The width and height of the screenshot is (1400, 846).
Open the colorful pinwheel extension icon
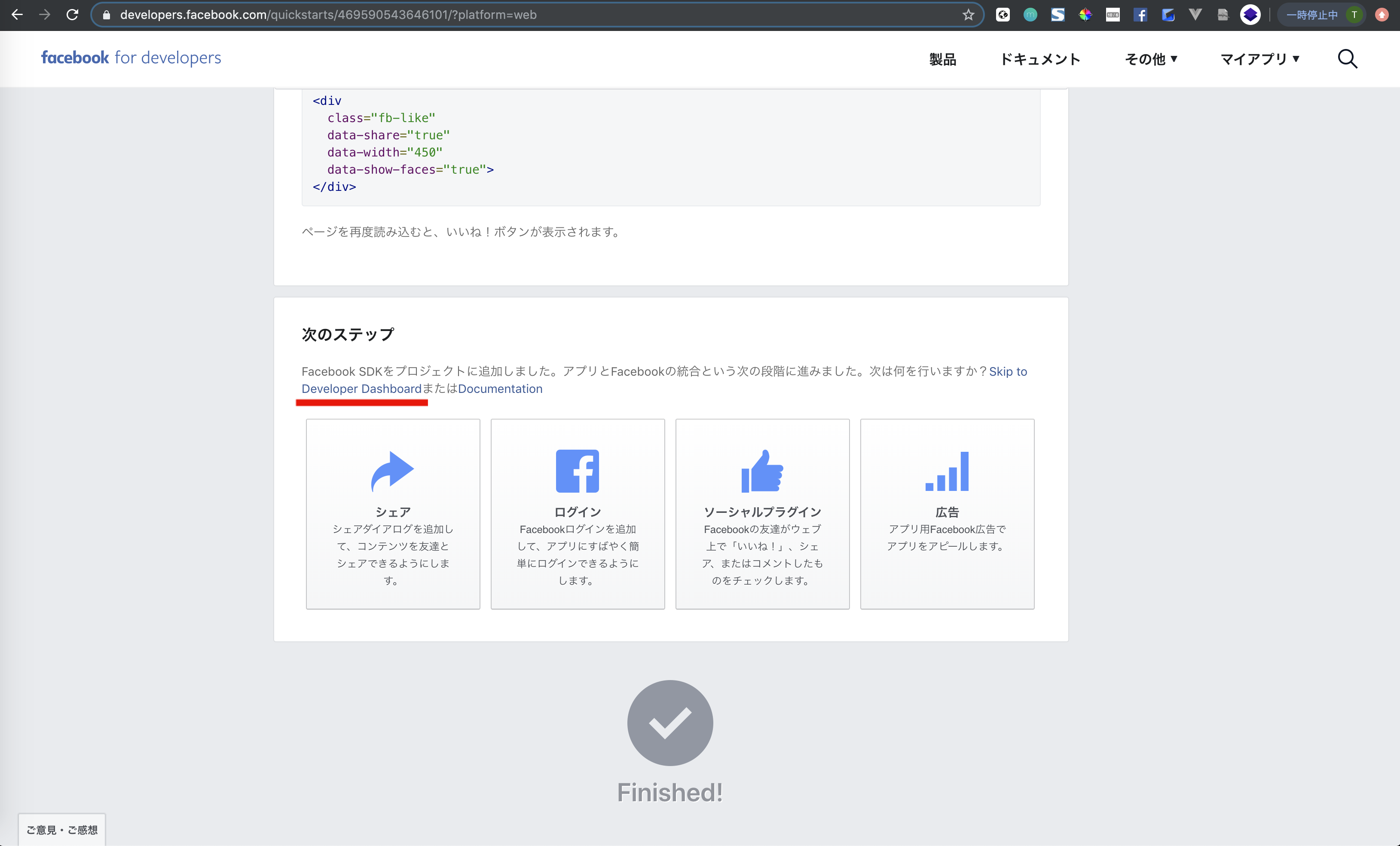(x=1085, y=15)
